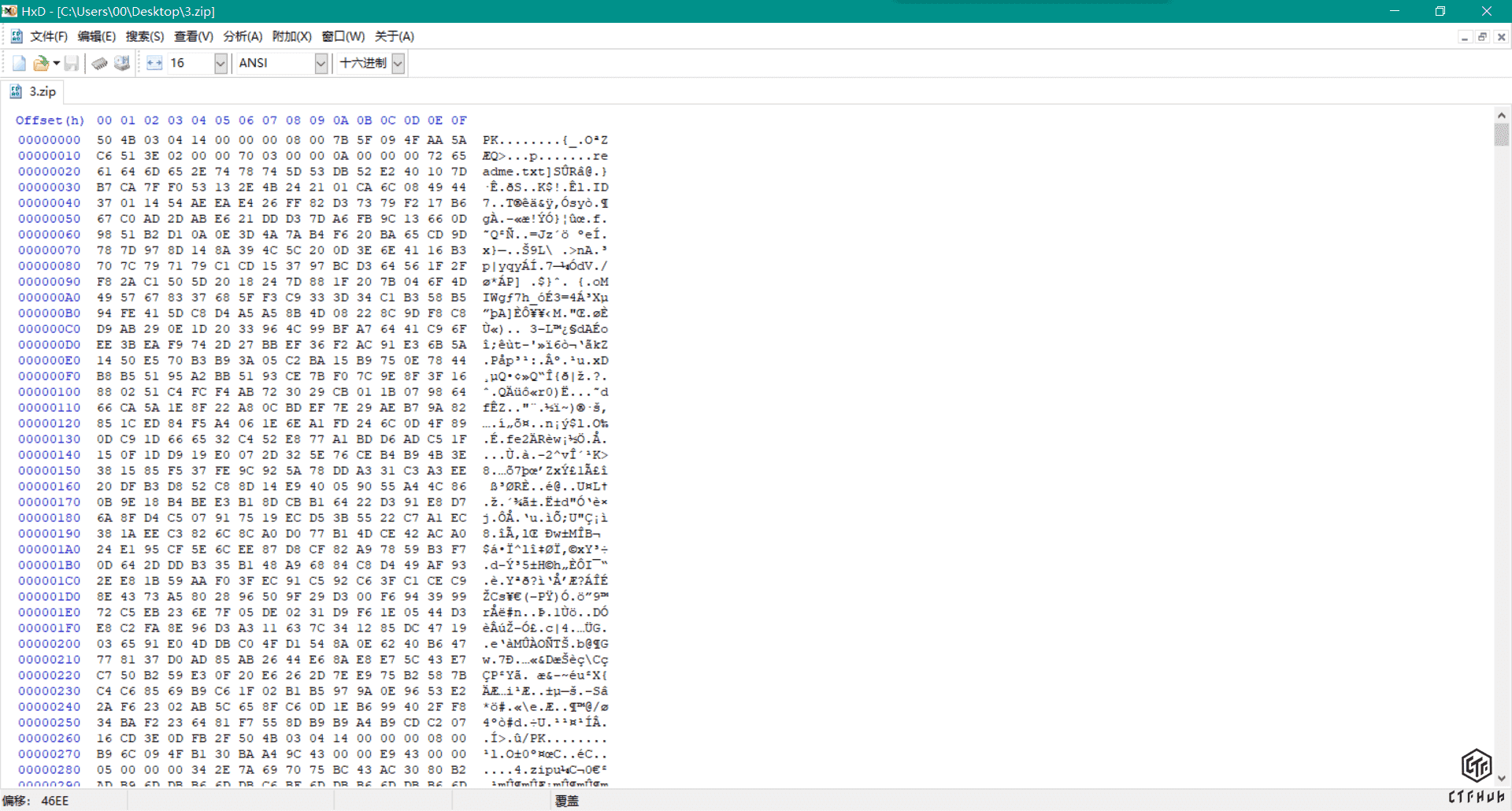Click the bytes-per-row width icon
Screen dimensions: 1512x811
(154, 63)
